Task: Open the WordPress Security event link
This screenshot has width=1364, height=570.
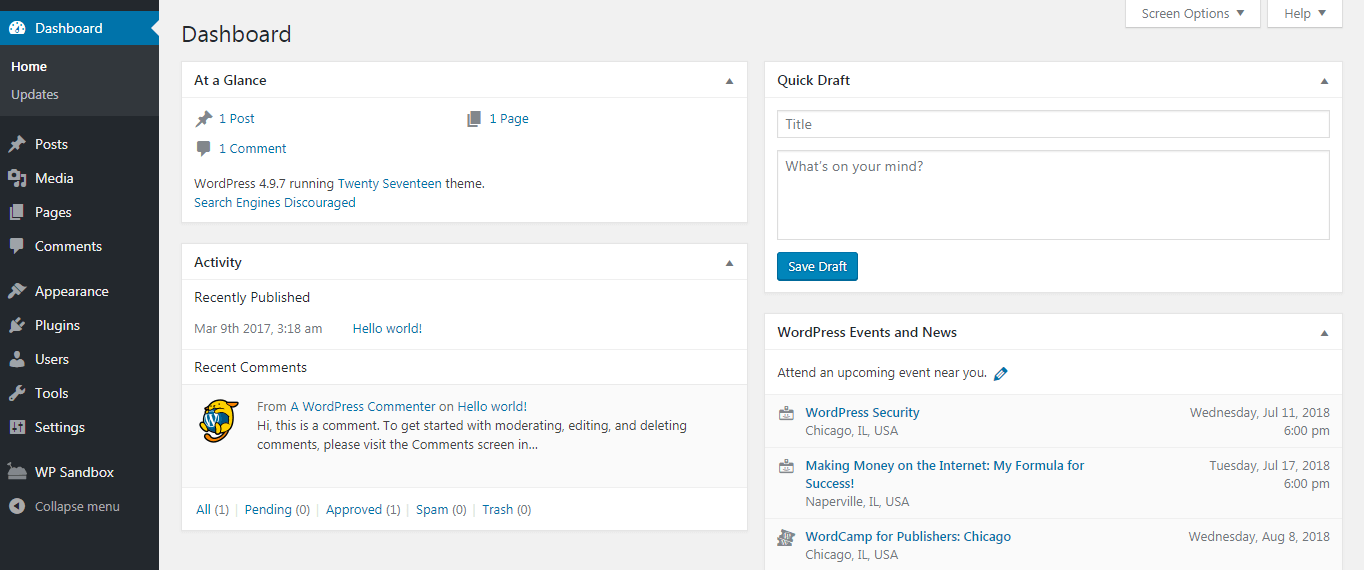Action: pyautogui.click(x=862, y=412)
